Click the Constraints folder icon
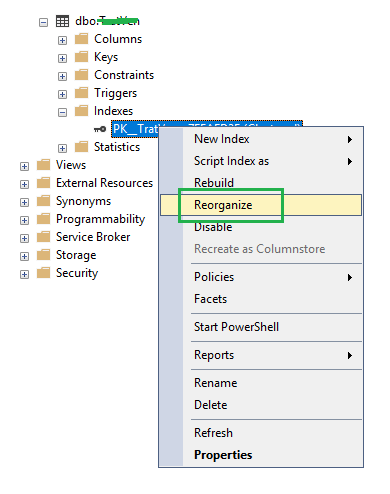Screen dimensions: 390x494 [x=81, y=75]
